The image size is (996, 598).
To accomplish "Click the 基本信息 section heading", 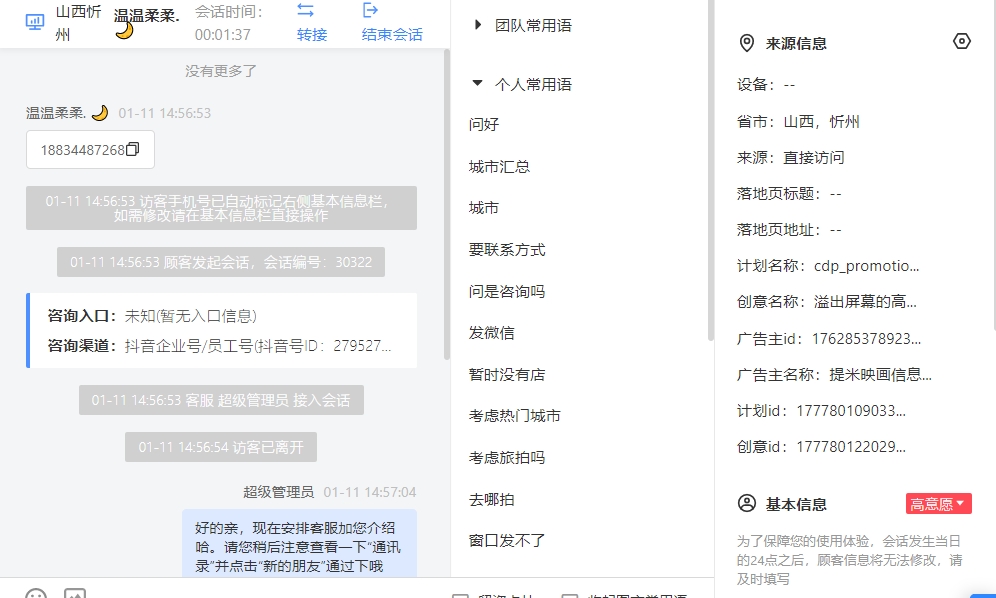I will click(797, 504).
